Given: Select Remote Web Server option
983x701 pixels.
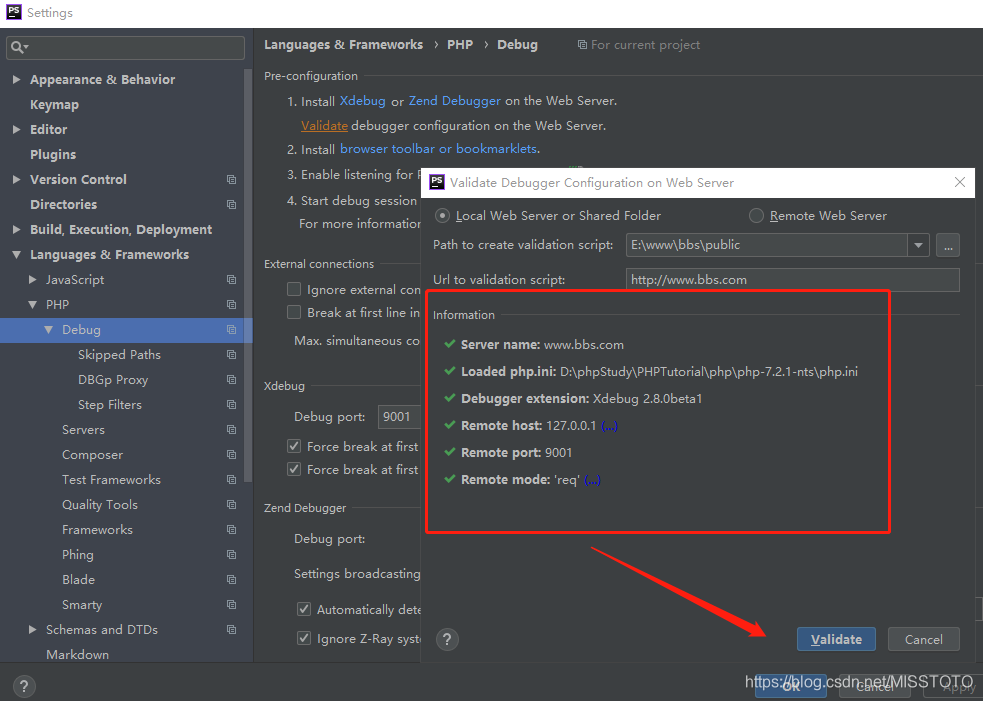Looking at the screenshot, I should click(756, 216).
